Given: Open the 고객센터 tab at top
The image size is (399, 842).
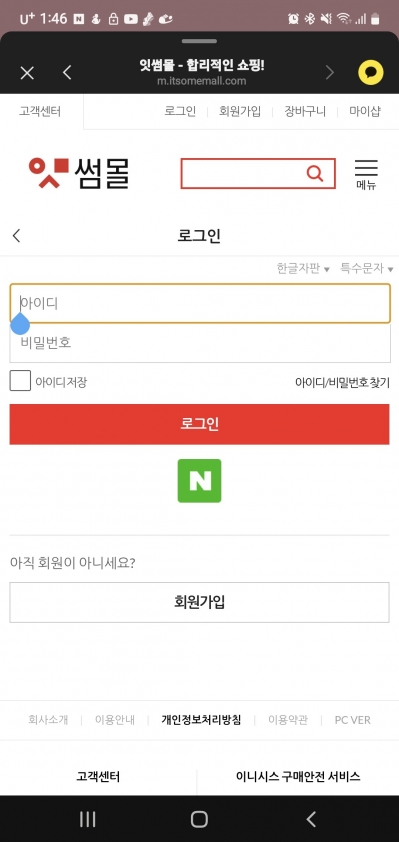Looking at the screenshot, I should (x=40, y=112).
